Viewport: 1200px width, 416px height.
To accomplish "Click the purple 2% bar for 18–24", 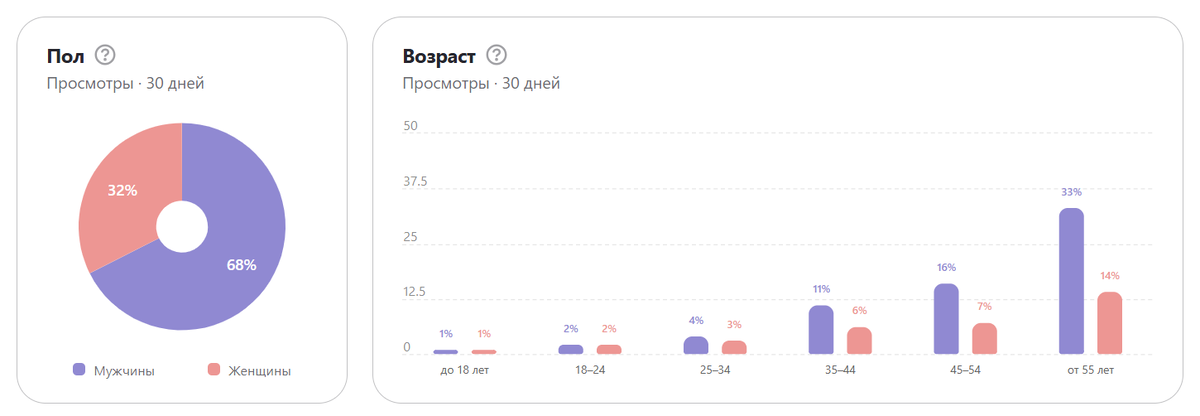I will pyautogui.click(x=571, y=349).
